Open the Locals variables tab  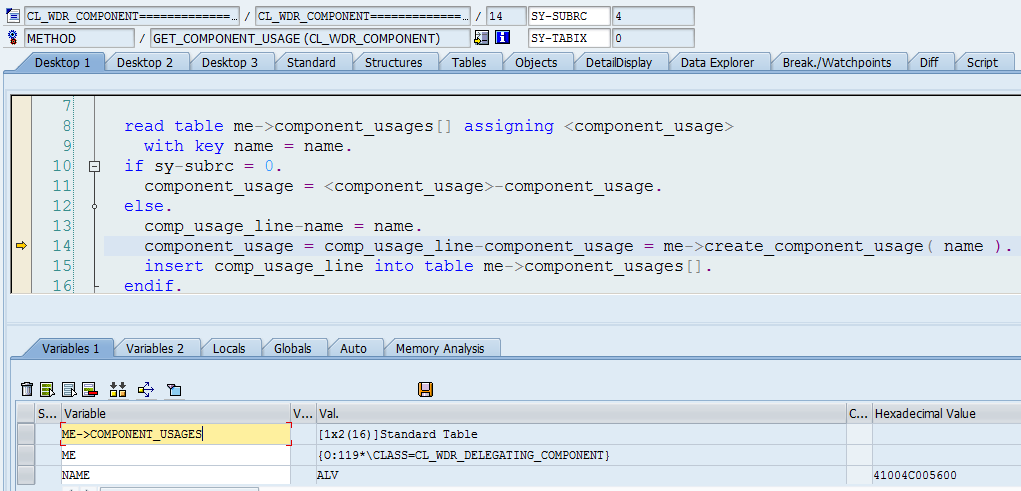229,348
